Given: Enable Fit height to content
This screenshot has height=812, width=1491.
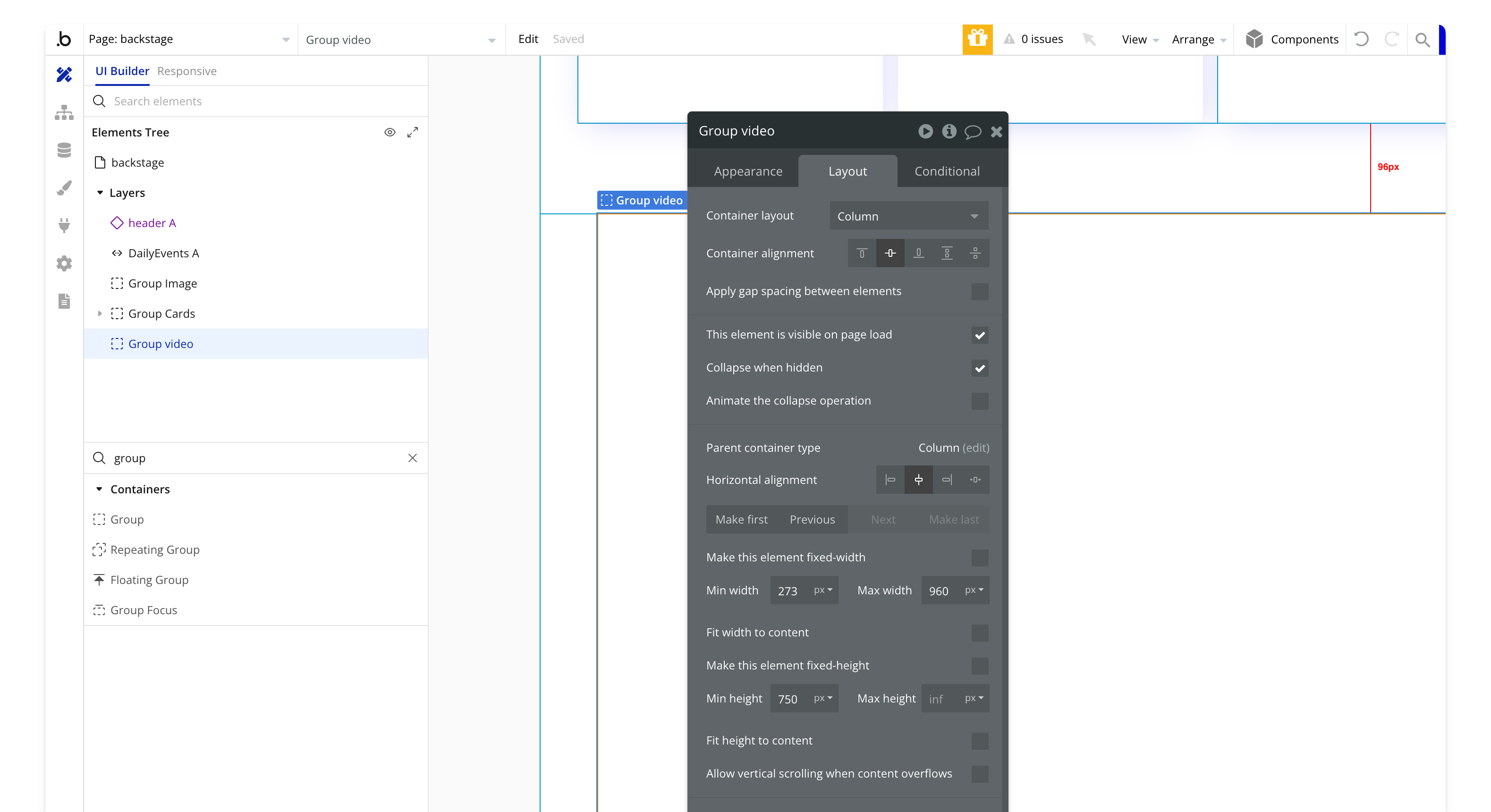Looking at the screenshot, I should [x=979, y=741].
